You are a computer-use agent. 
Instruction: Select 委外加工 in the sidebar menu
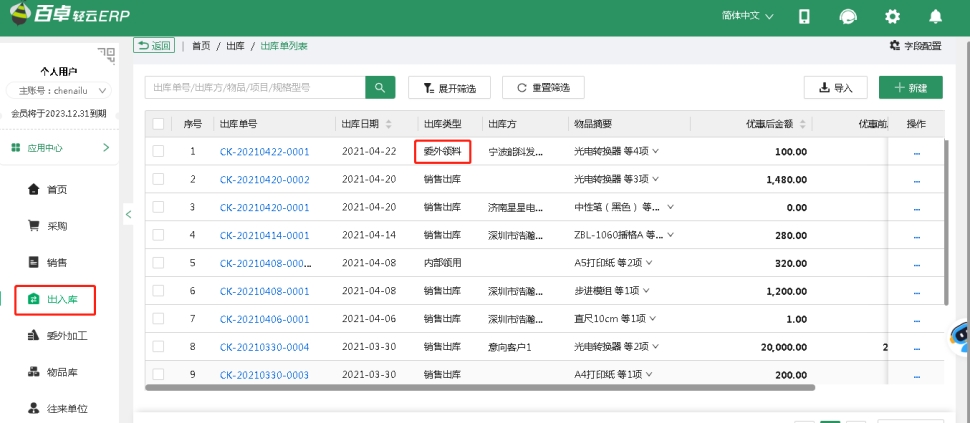click(67, 336)
